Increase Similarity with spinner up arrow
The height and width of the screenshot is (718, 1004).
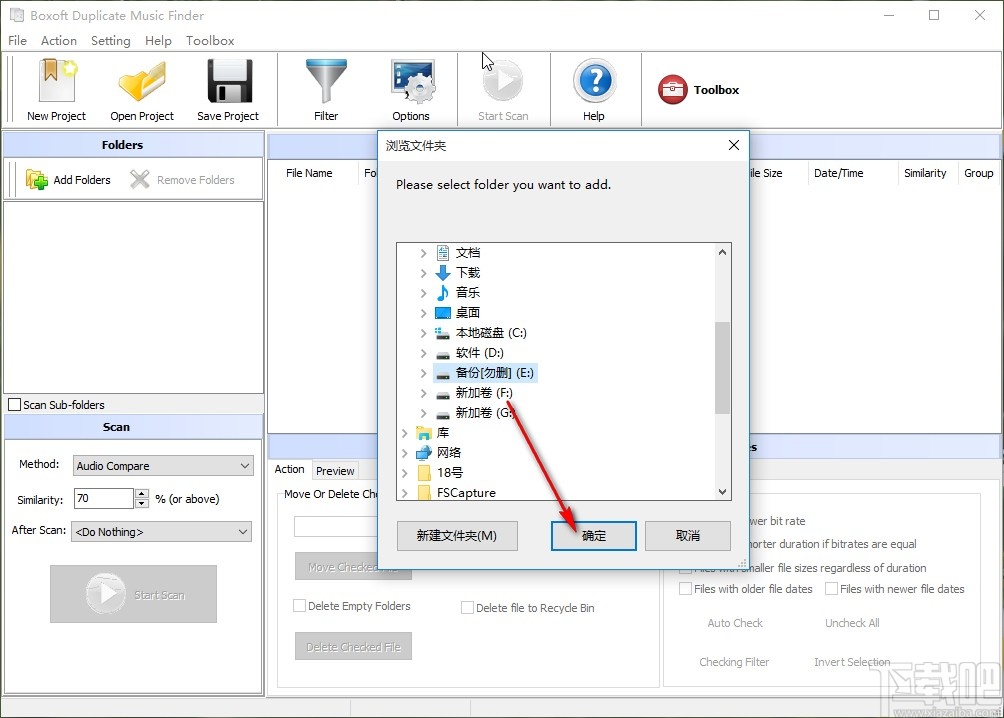click(x=142, y=493)
